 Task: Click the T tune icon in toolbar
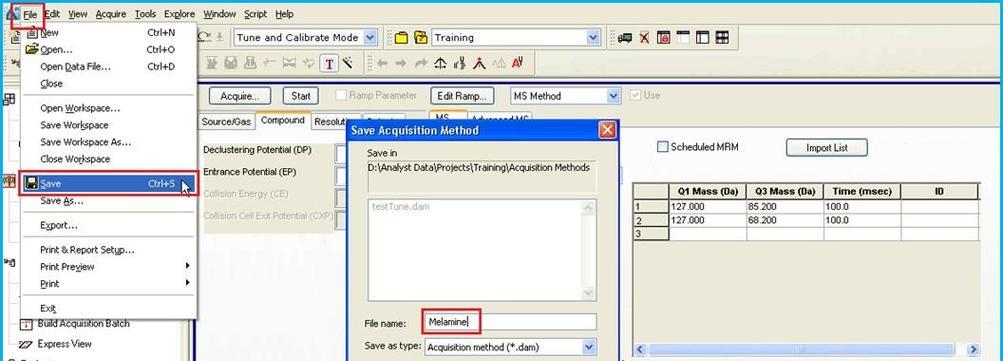click(329, 63)
